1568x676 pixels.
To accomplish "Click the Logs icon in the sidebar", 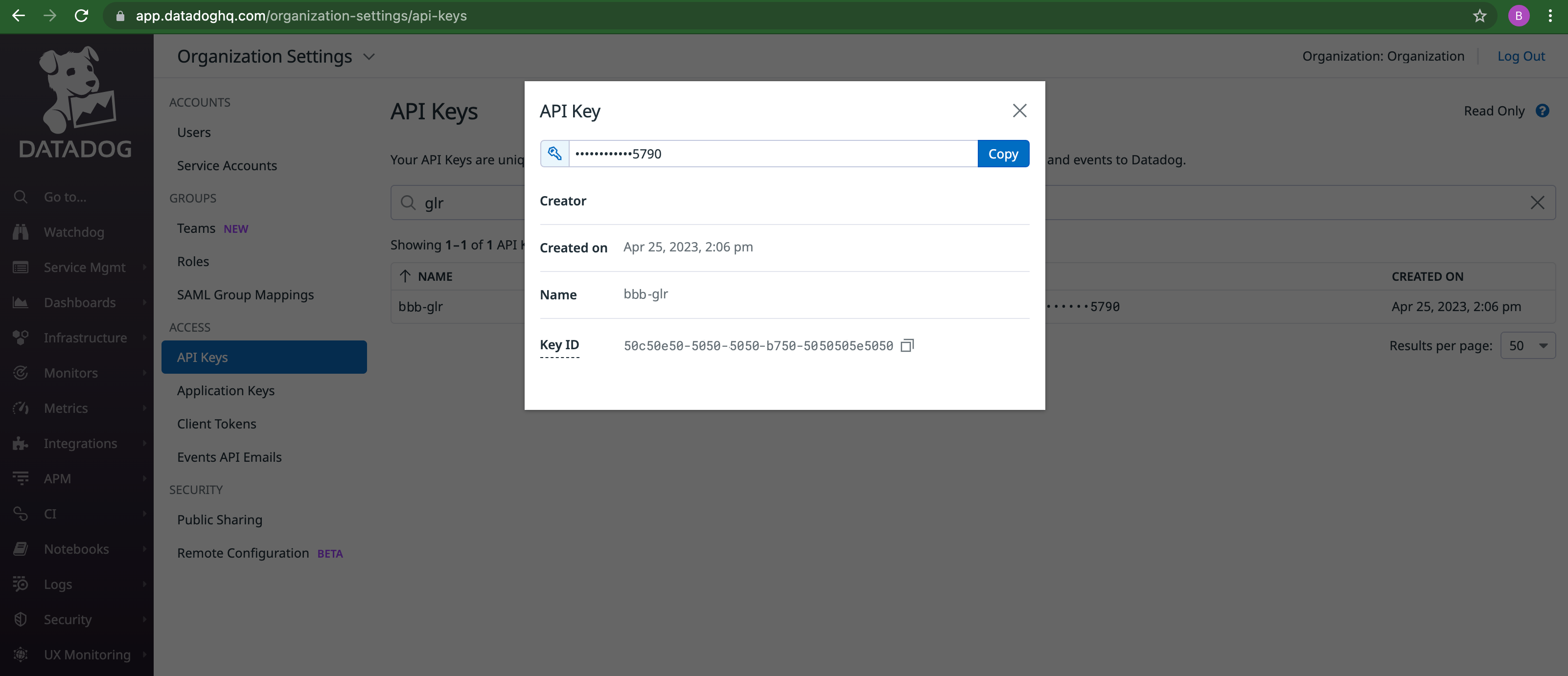I will [20, 584].
